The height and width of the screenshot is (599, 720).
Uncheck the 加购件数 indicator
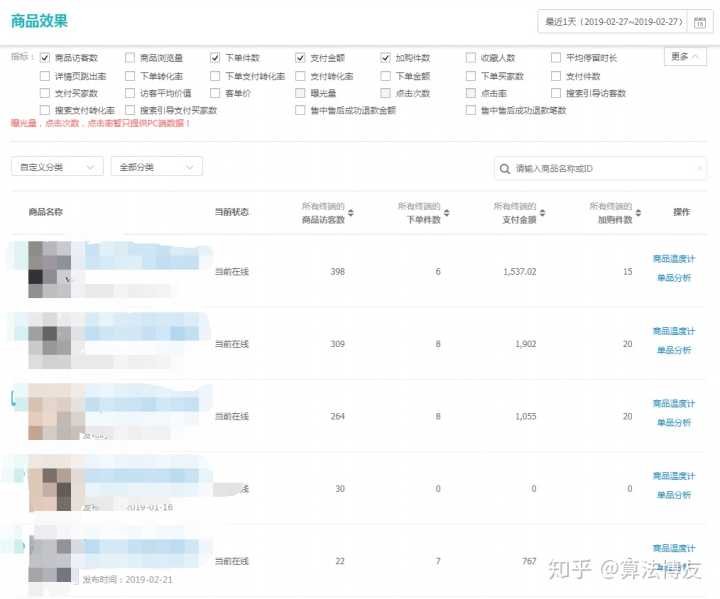tap(385, 58)
